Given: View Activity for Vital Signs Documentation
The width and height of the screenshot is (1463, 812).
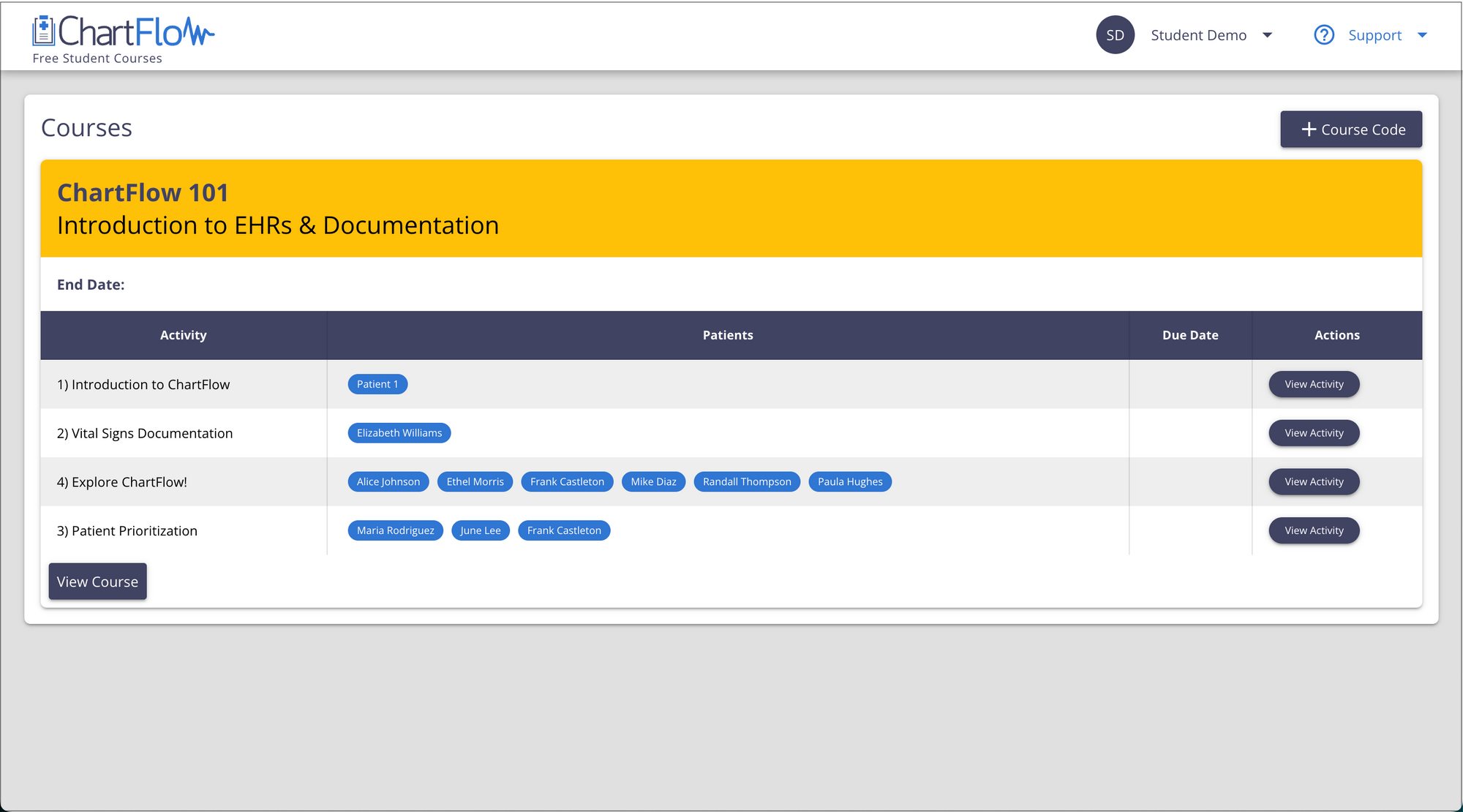Looking at the screenshot, I should click(1313, 432).
